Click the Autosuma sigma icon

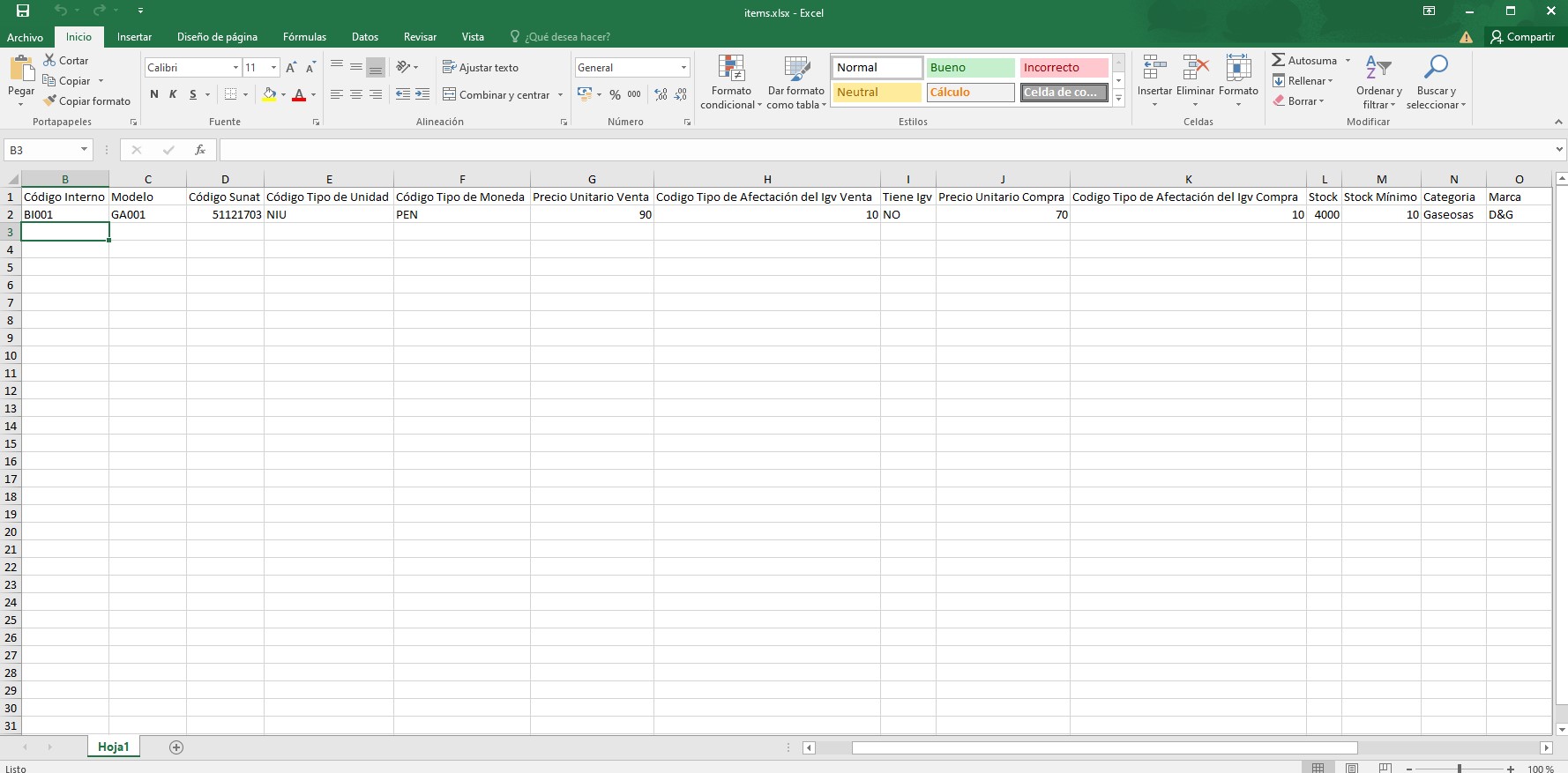1279,60
